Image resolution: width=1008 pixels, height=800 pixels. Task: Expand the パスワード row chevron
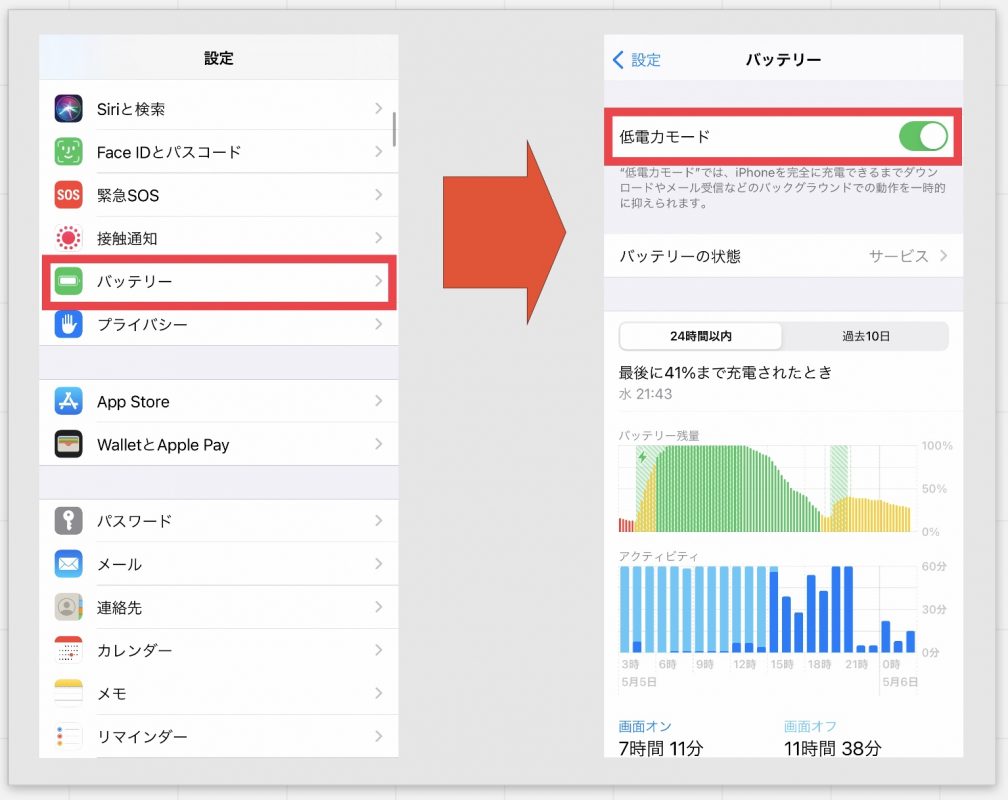pyautogui.click(x=378, y=520)
